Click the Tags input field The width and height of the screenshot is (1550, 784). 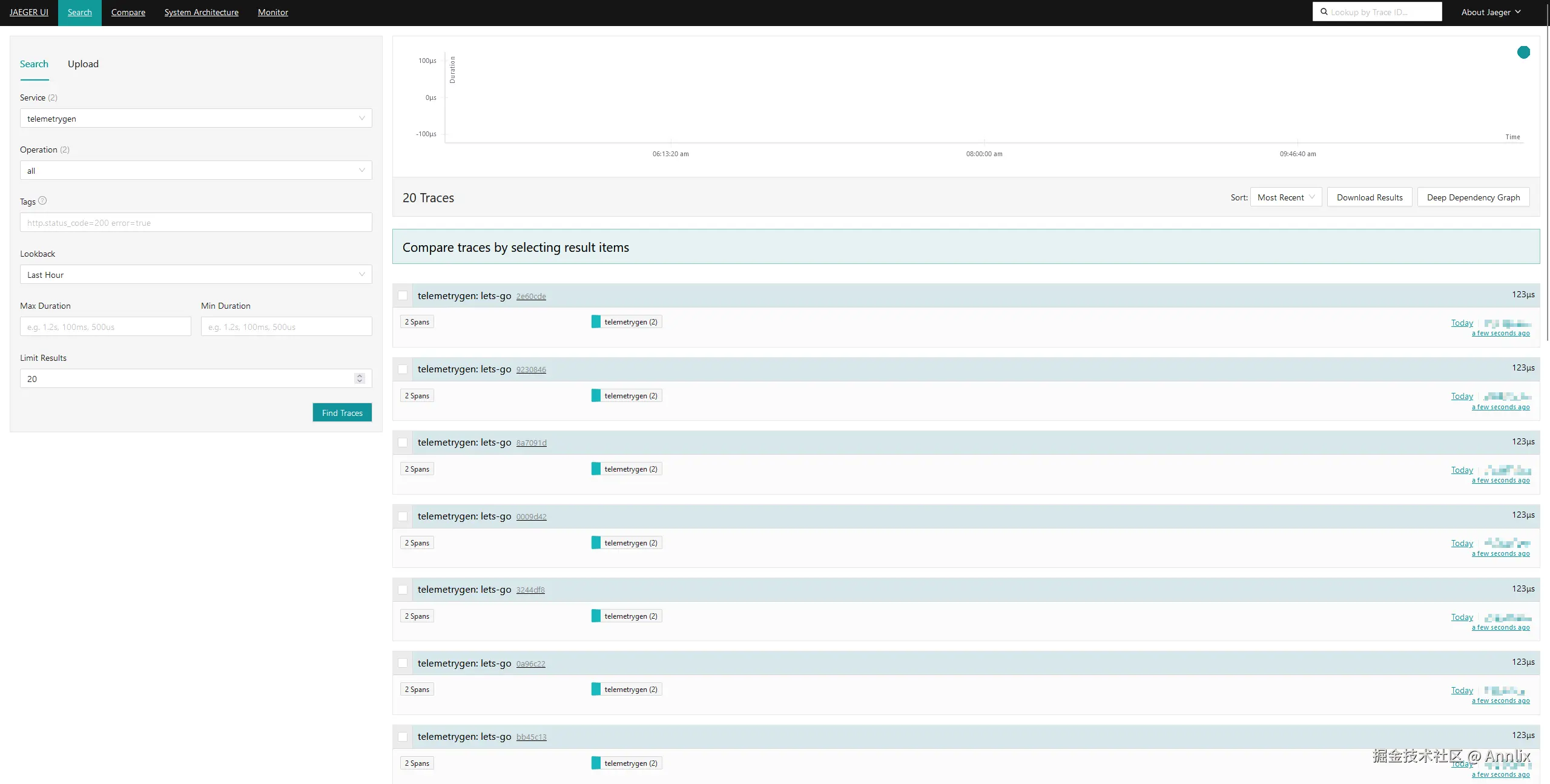(x=196, y=223)
